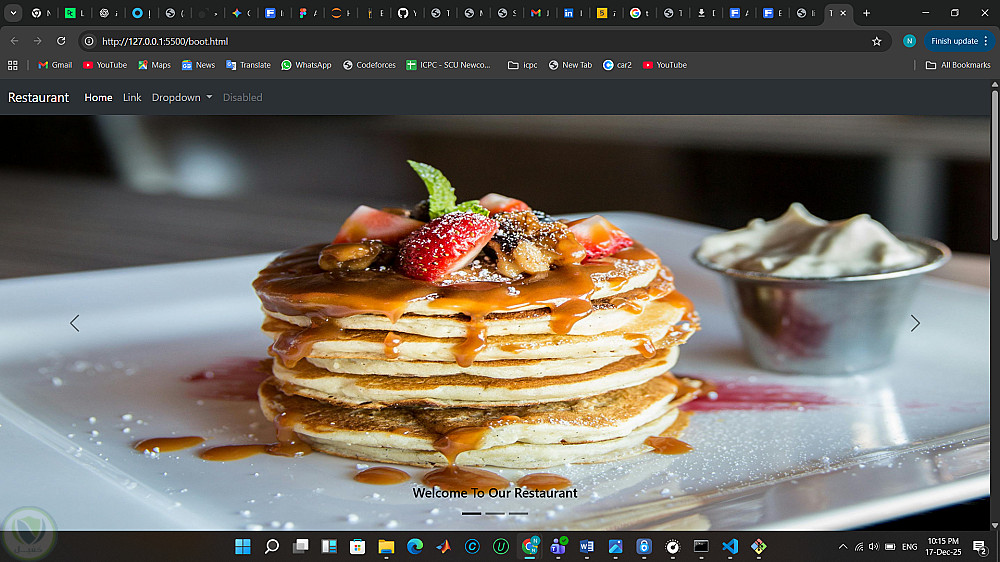Expand the Dropdown navbar menu
This screenshot has width=1000, height=562.
182,98
